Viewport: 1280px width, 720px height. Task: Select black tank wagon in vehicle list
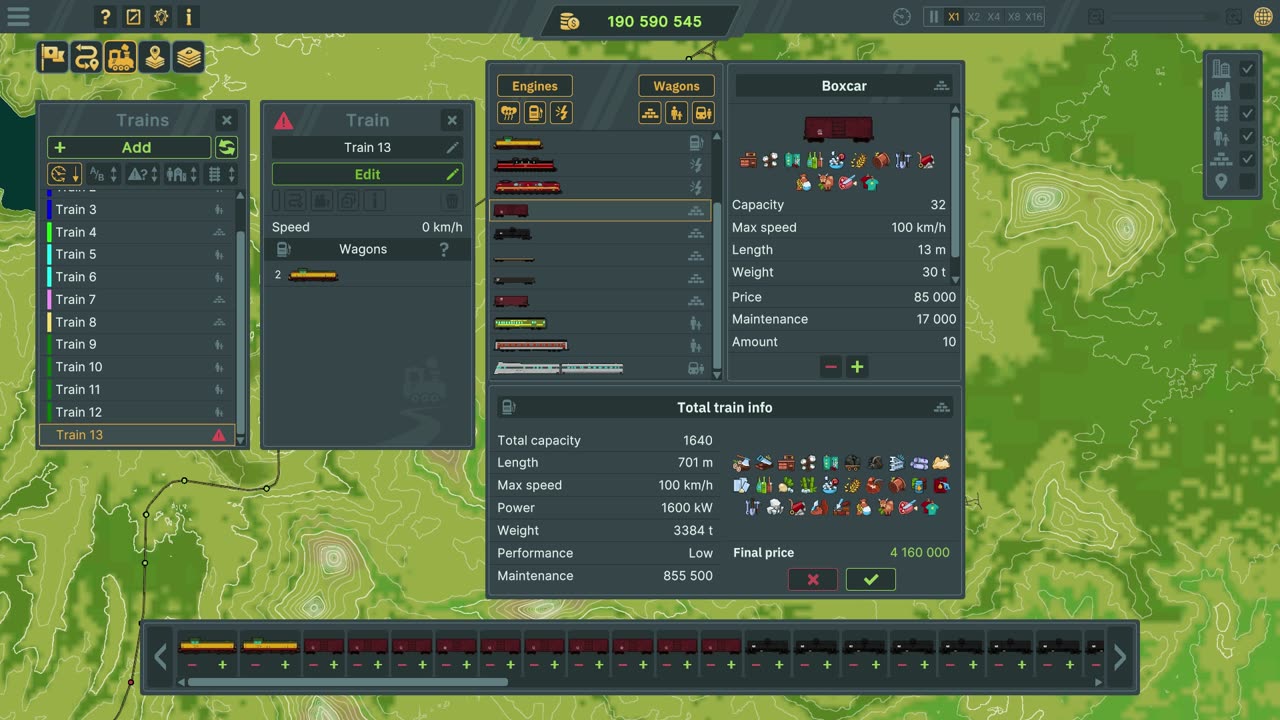(x=601, y=233)
